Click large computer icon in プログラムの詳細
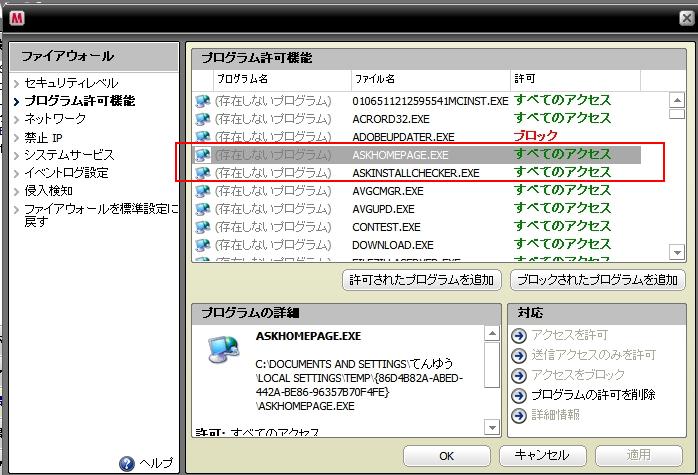Screen dimensions: 698x475 [223, 349]
